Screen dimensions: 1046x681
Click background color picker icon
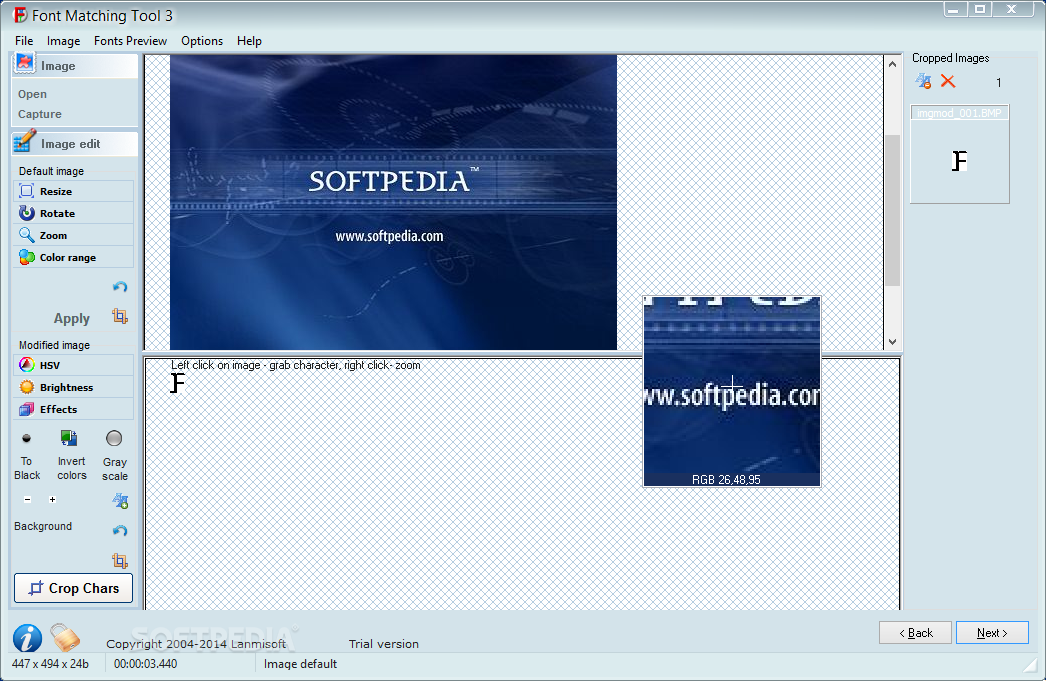click(120, 501)
